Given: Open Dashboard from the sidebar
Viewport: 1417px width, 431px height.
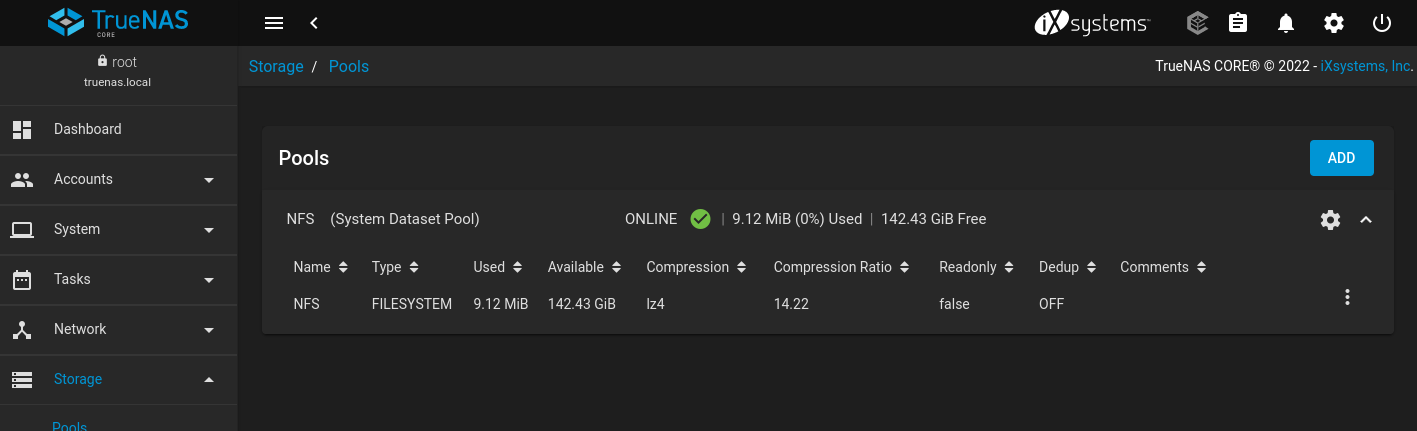Looking at the screenshot, I should click(118, 129).
